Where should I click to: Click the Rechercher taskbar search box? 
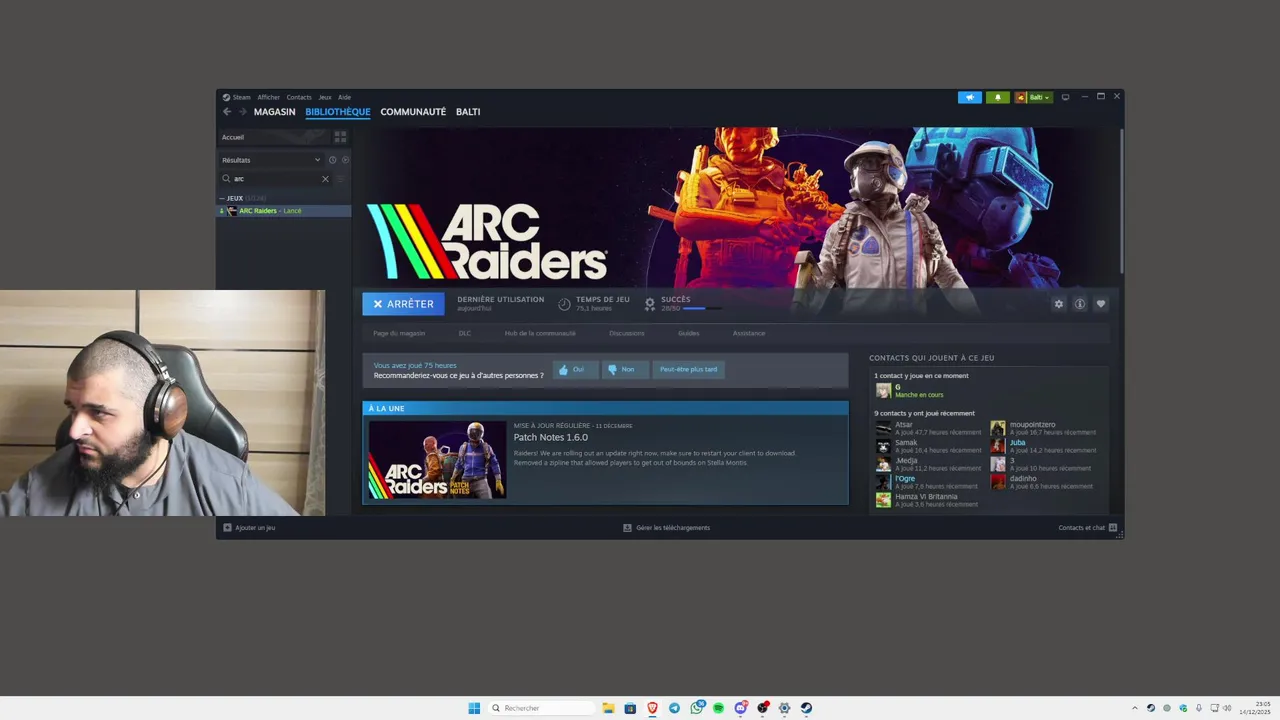(541, 708)
